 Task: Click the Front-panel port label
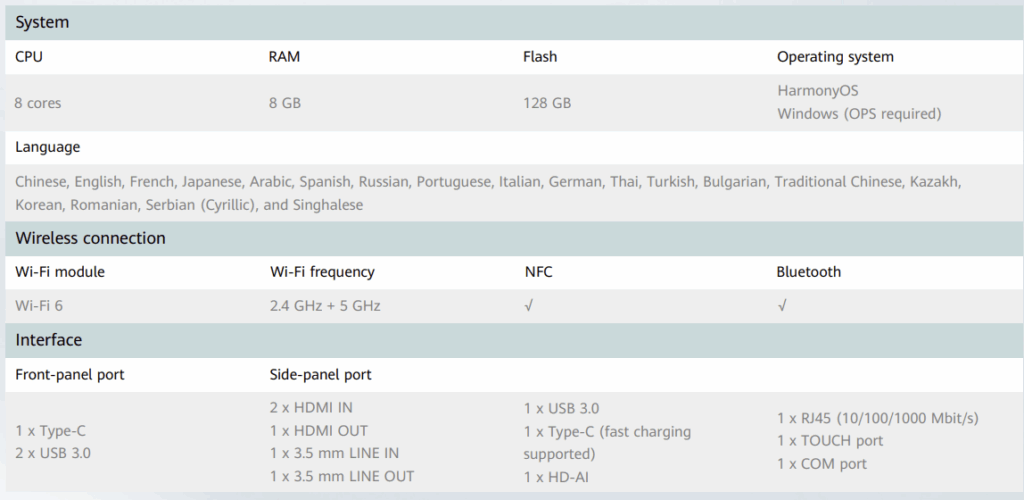(70, 375)
